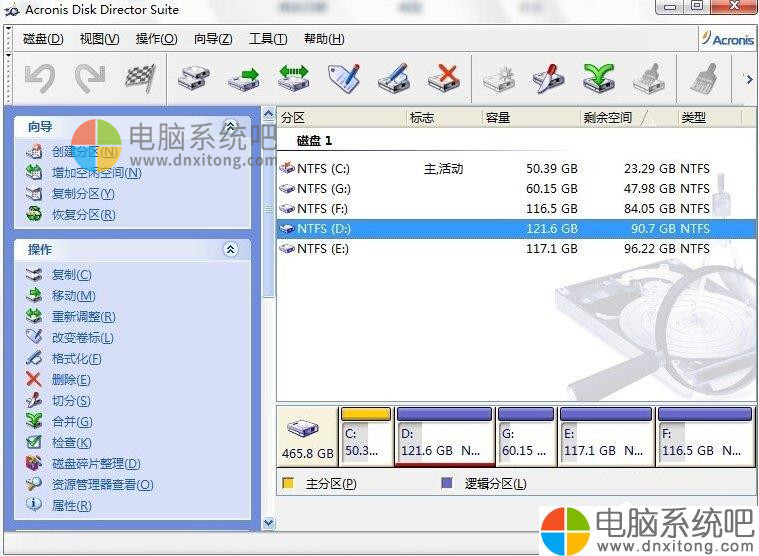
Task: Click the format partition toolbar icon
Action: [x=395, y=78]
